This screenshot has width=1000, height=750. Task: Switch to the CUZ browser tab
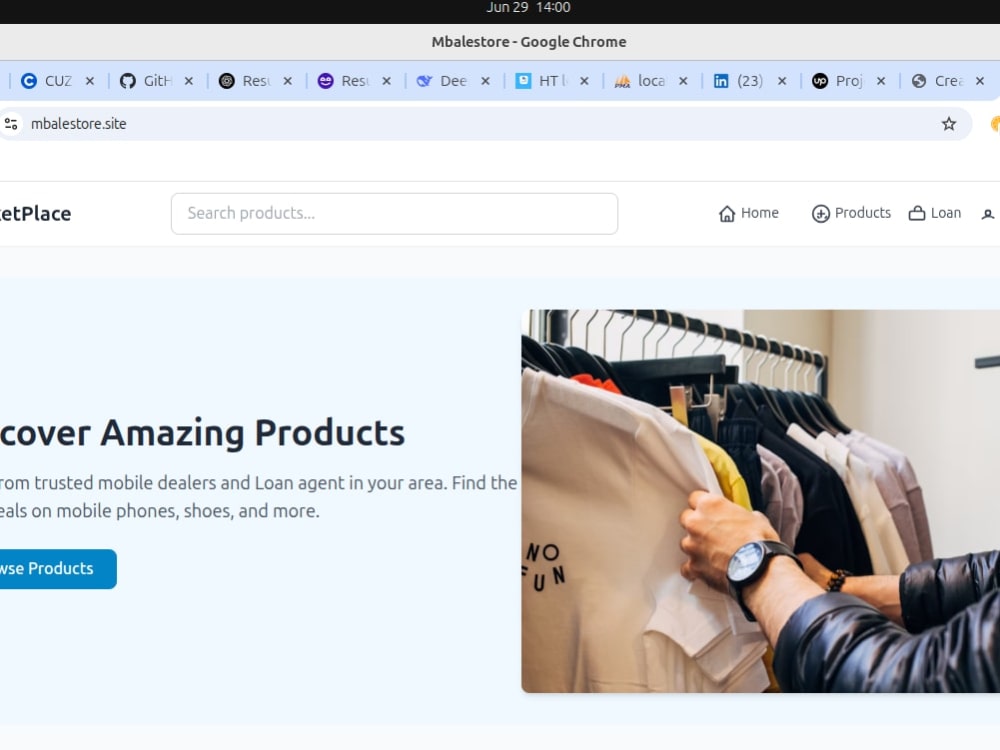pyautogui.click(x=57, y=81)
